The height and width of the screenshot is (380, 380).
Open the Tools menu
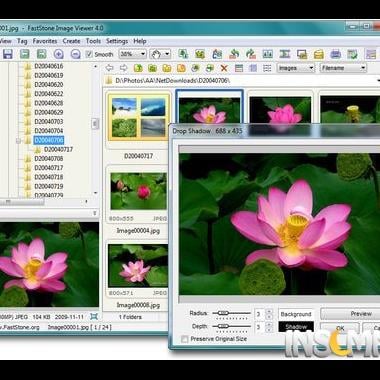tap(93, 41)
